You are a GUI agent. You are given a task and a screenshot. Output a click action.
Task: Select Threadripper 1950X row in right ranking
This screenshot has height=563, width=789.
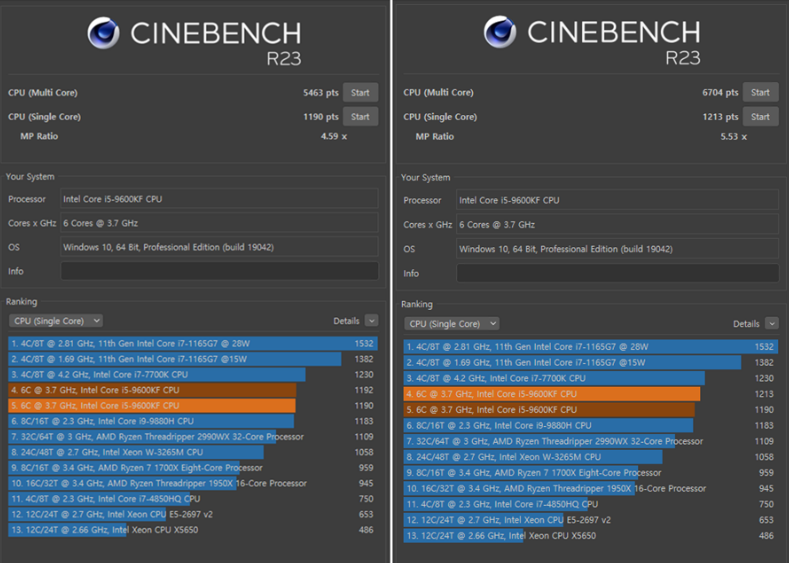click(591, 489)
